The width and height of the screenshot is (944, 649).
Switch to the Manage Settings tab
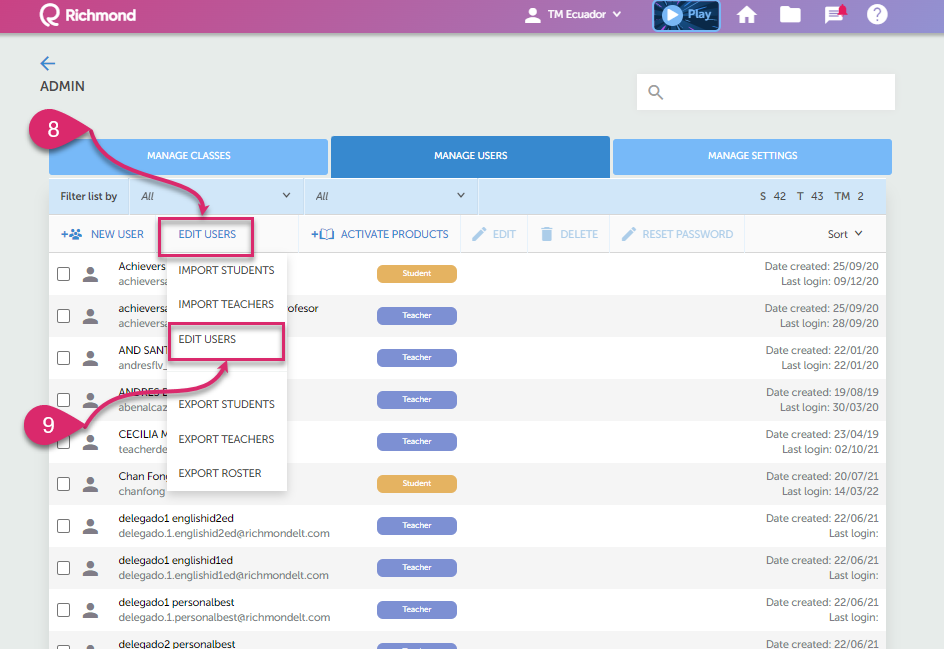pos(751,156)
